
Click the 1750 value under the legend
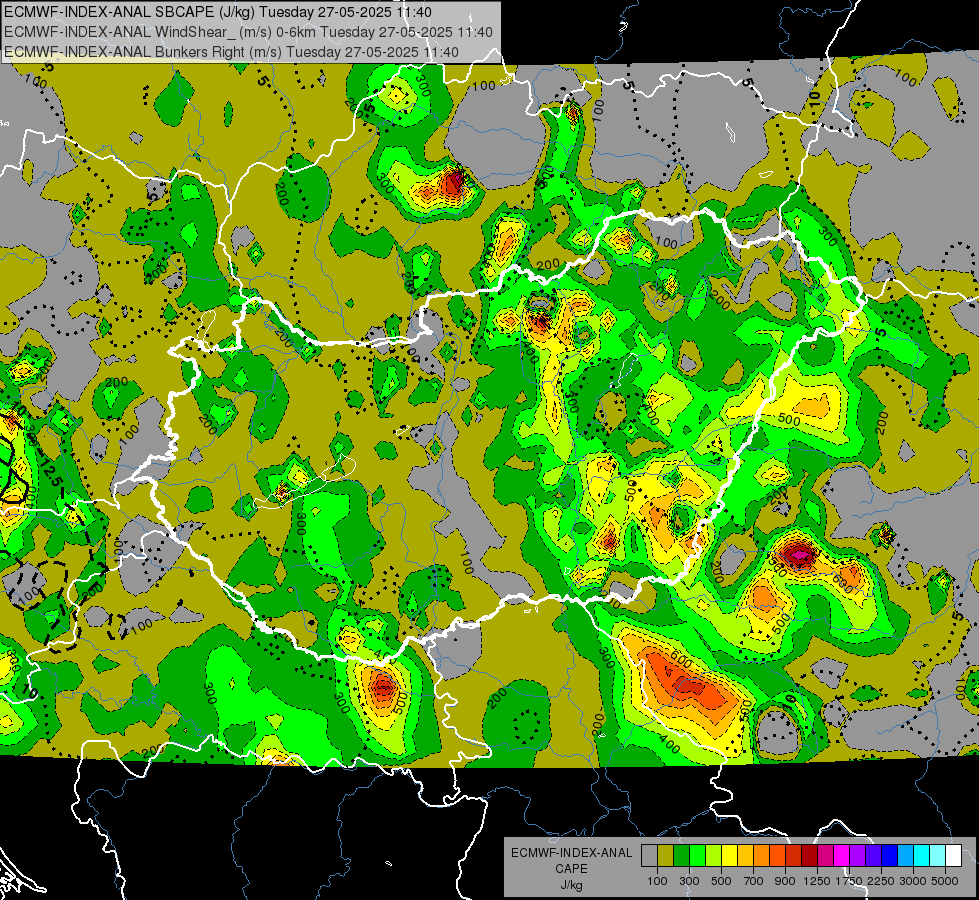pos(850,881)
